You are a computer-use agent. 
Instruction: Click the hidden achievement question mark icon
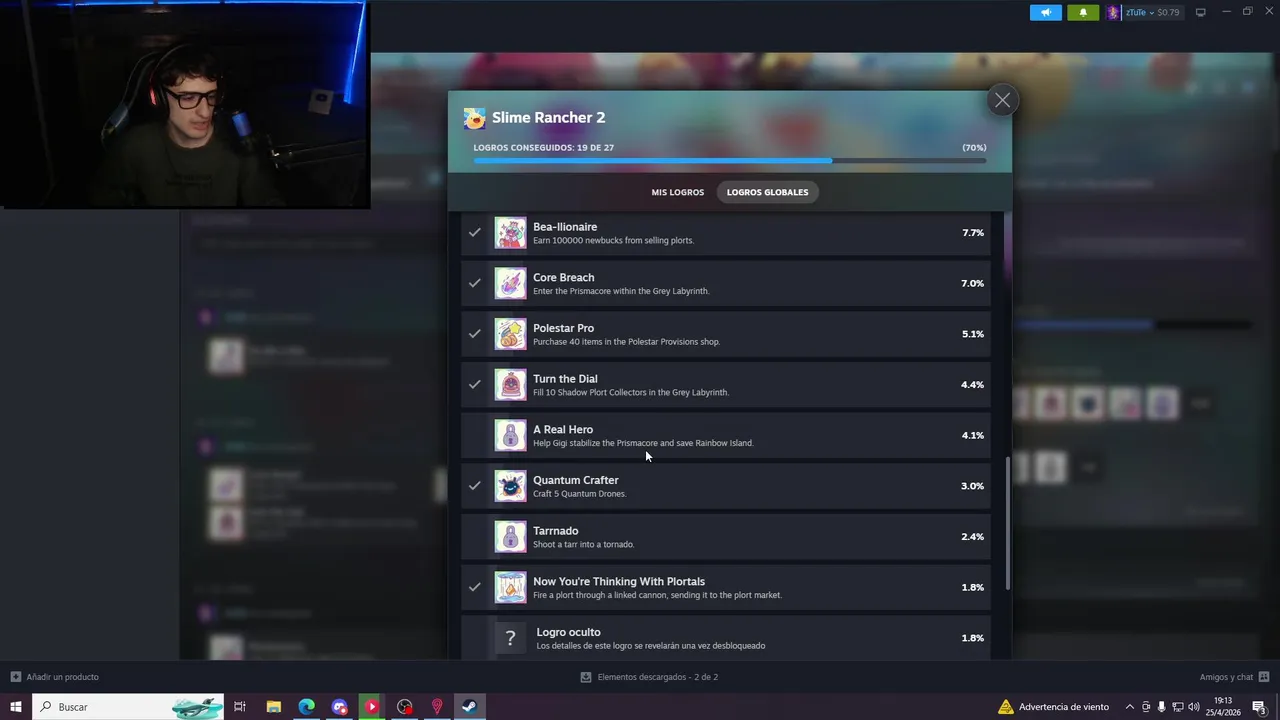[x=510, y=638]
